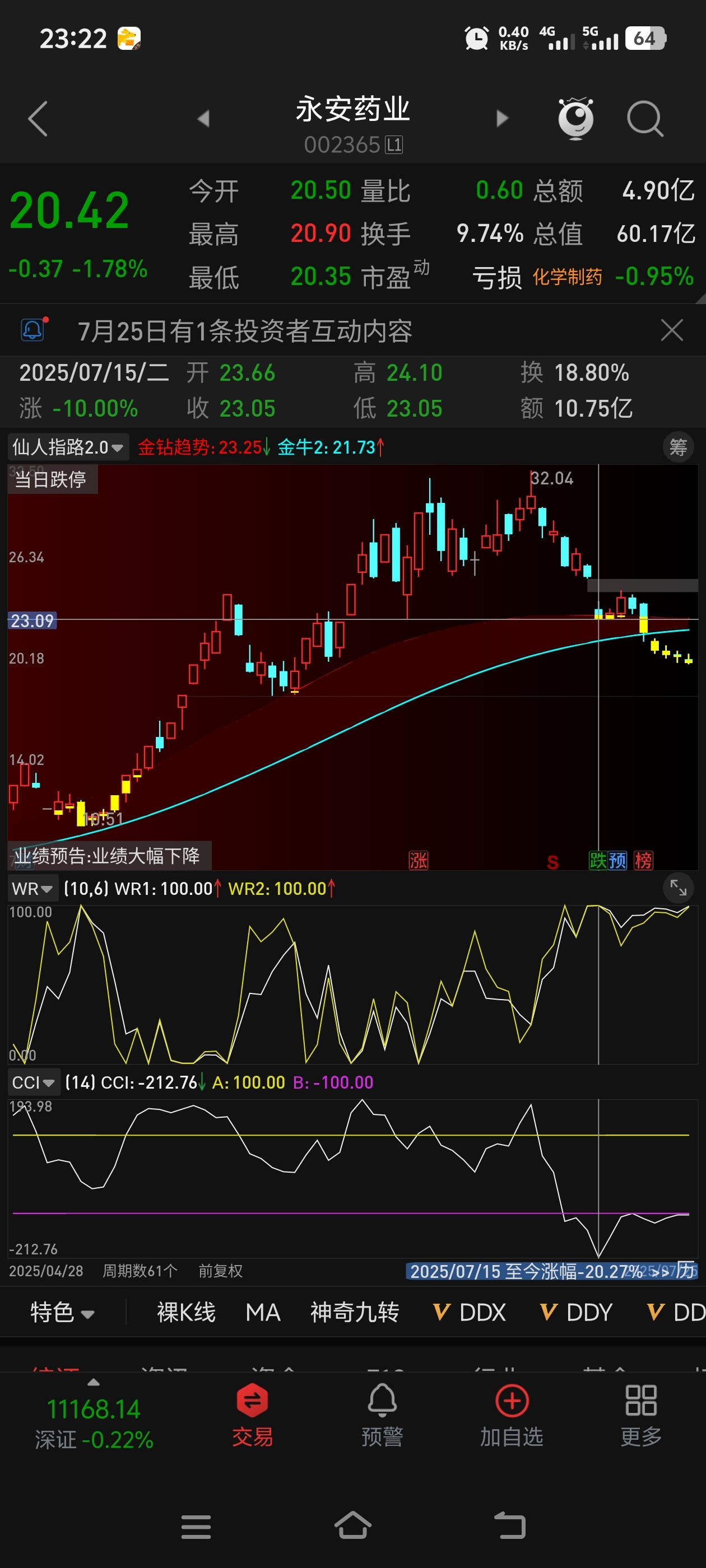
Task: Tap the 市盈 动 label
Action: tap(394, 275)
